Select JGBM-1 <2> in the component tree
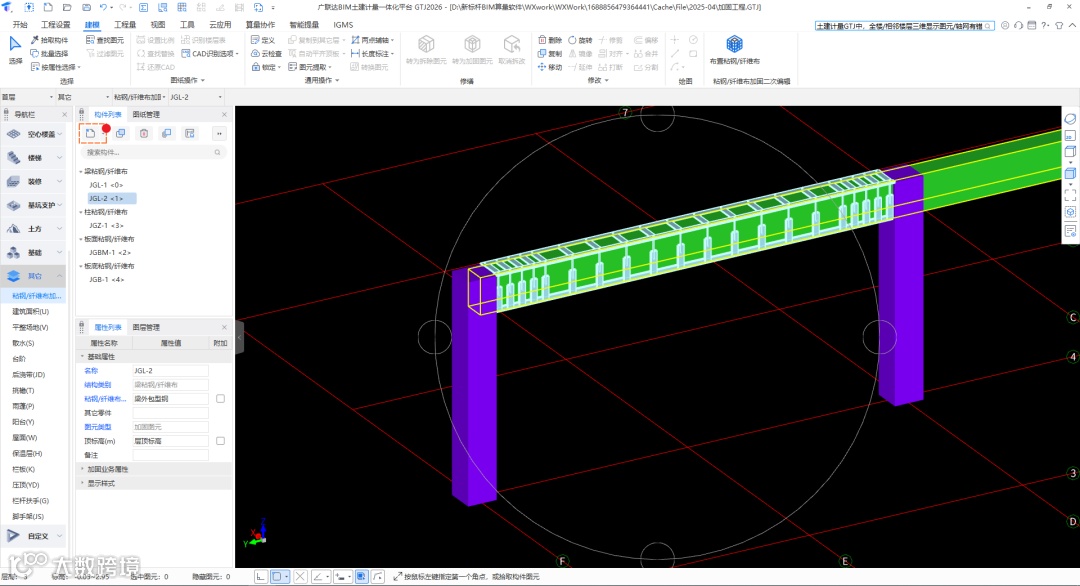 [x=110, y=253]
